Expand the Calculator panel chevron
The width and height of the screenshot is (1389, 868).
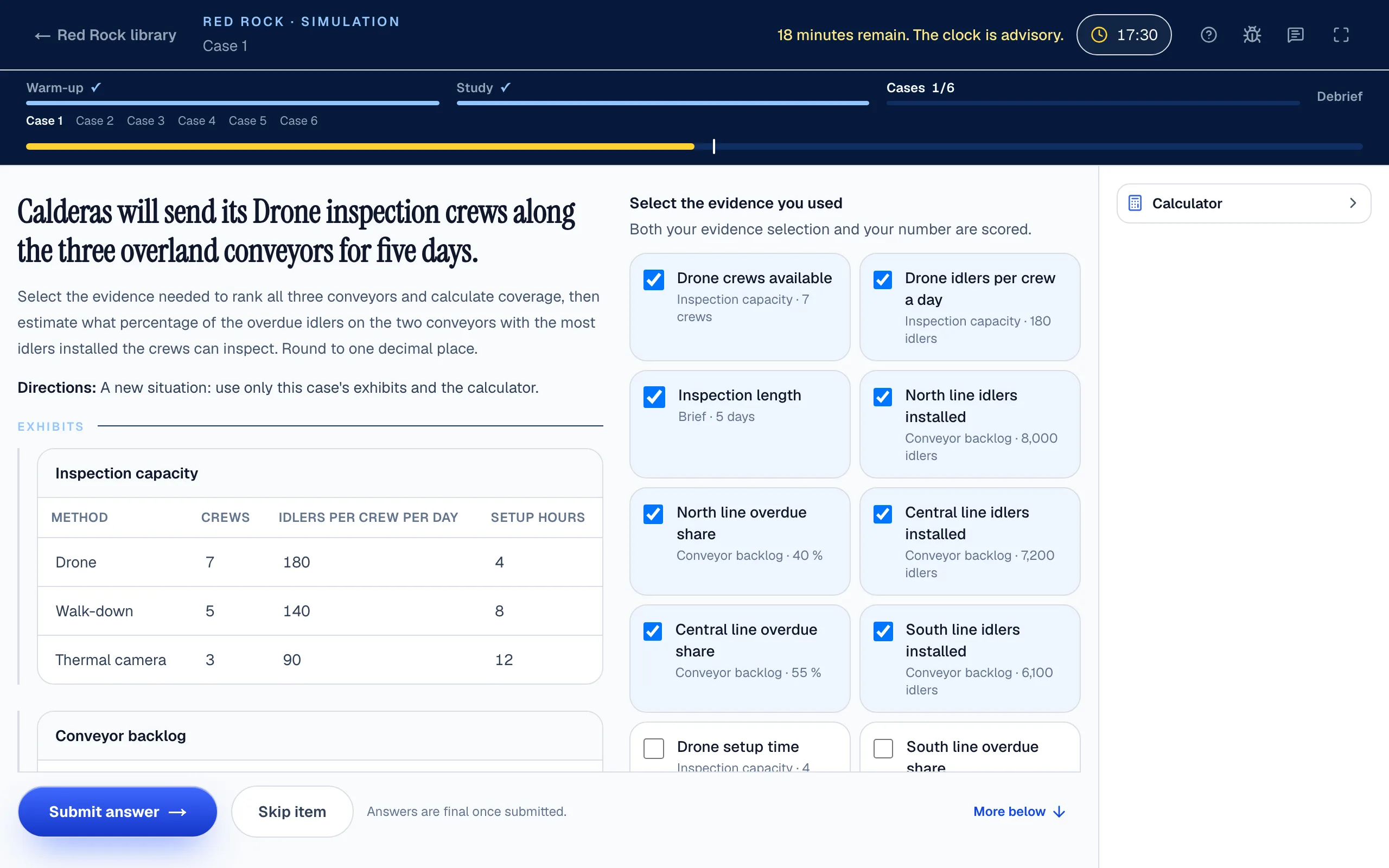coord(1353,203)
